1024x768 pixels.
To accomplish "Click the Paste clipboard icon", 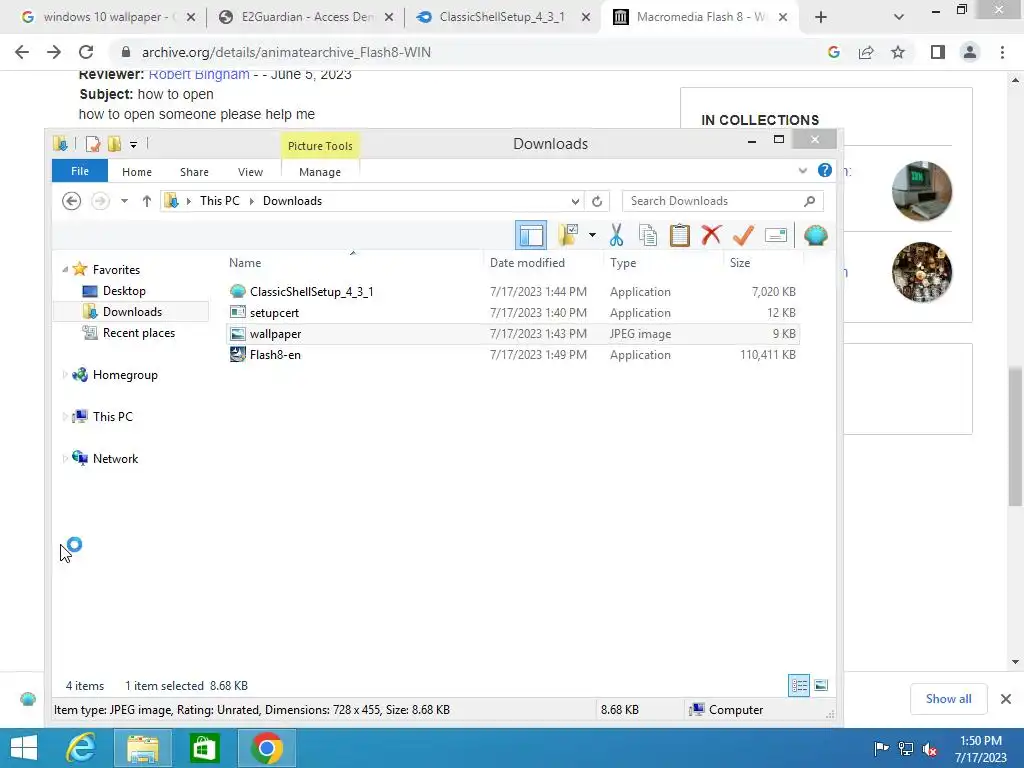I will point(679,235).
